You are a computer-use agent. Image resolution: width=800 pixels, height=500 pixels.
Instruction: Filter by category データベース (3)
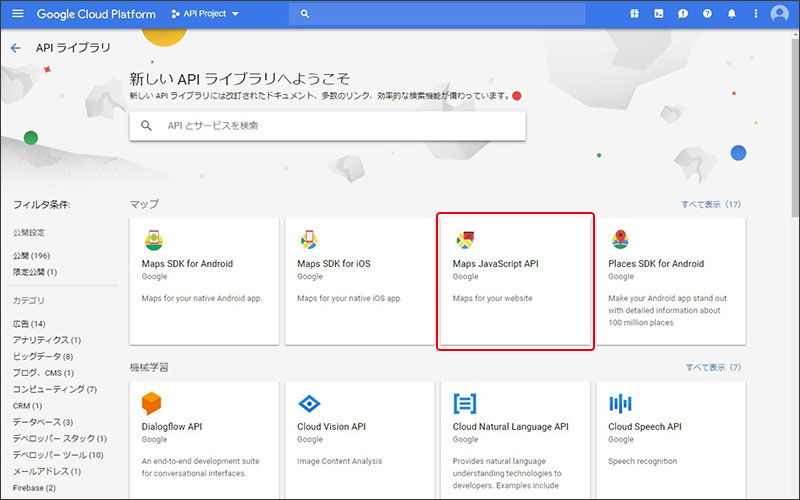(x=43, y=422)
